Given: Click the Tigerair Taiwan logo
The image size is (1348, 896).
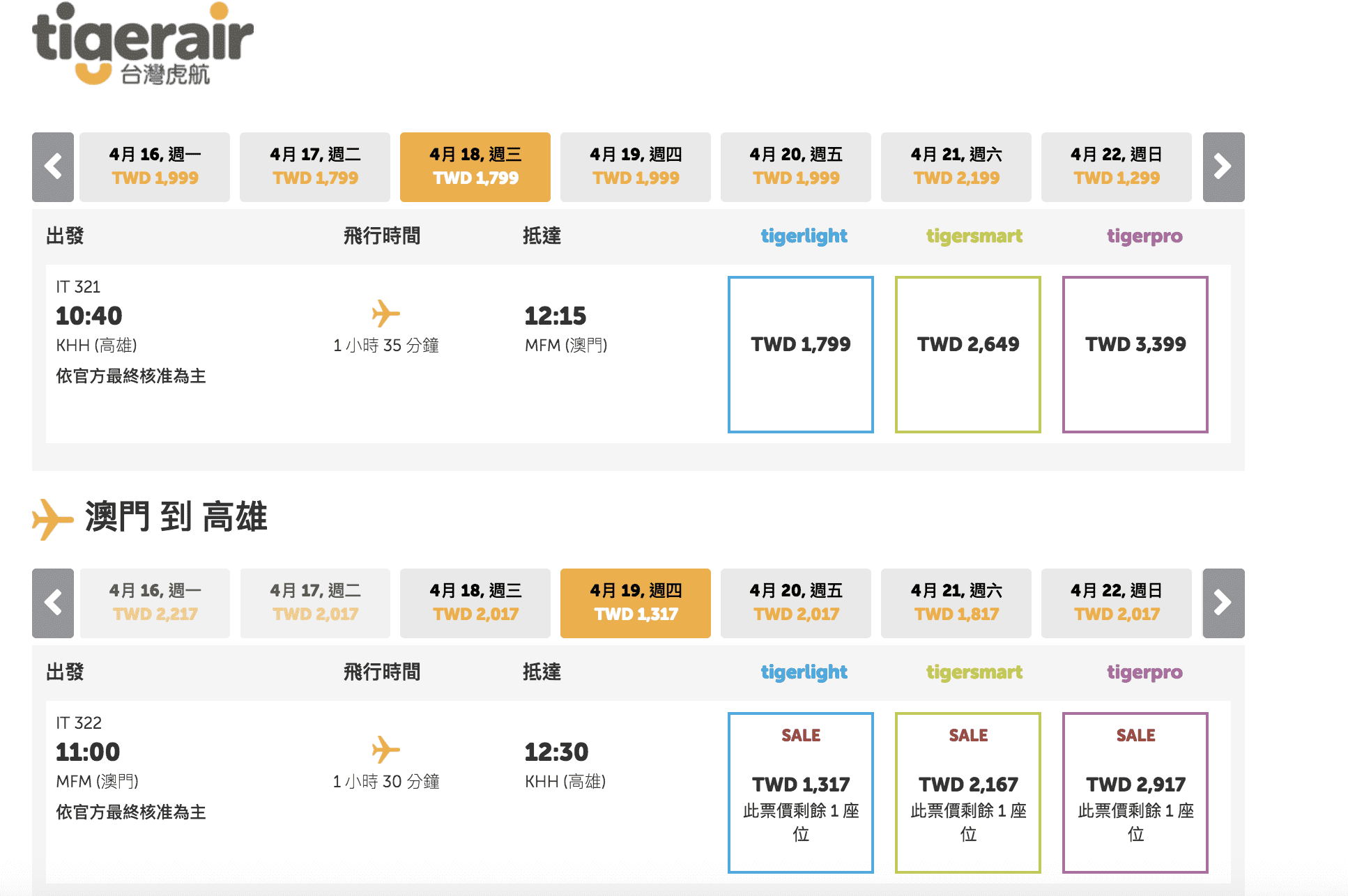Looking at the screenshot, I should [x=143, y=43].
